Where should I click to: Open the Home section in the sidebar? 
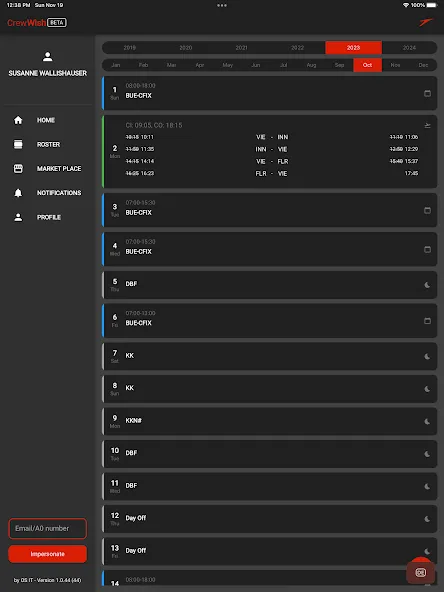pyautogui.click(x=46, y=120)
